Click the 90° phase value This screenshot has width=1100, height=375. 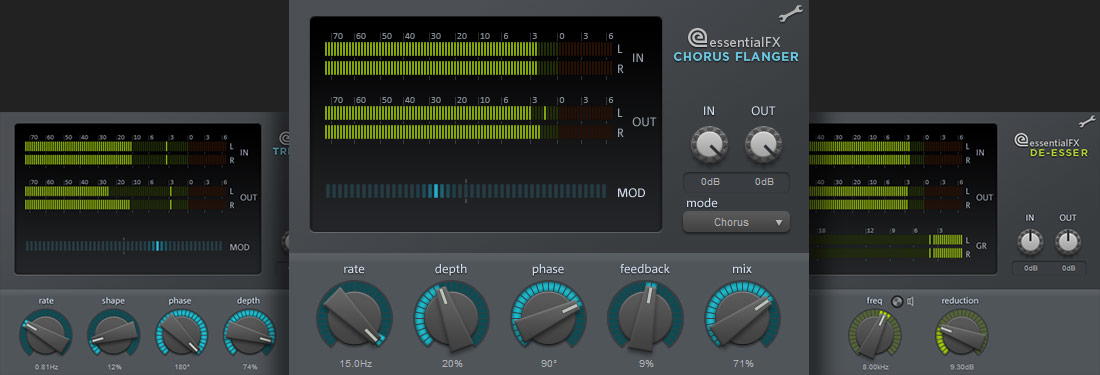(x=548, y=363)
